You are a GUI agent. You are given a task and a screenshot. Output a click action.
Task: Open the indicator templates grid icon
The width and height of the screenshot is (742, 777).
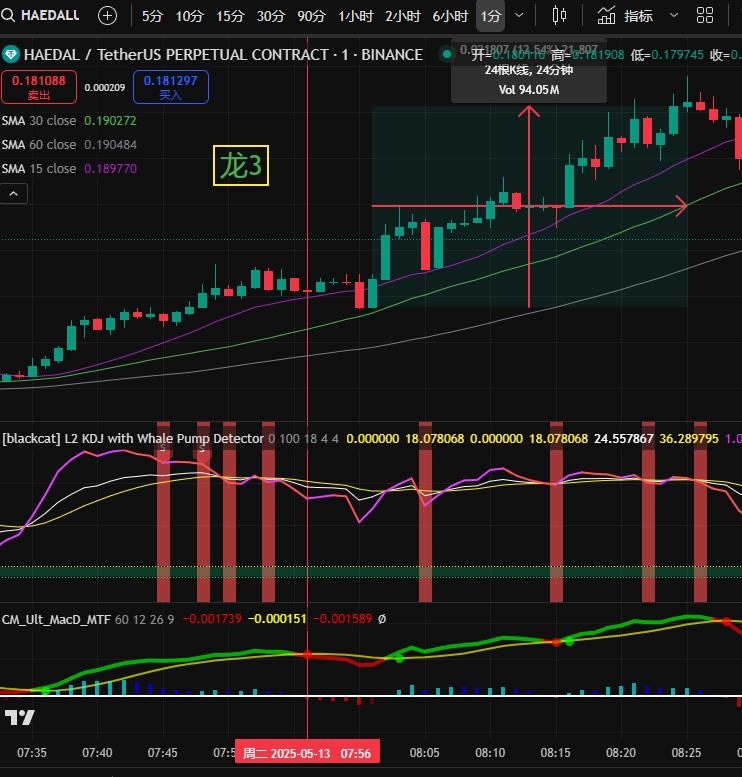[705, 15]
